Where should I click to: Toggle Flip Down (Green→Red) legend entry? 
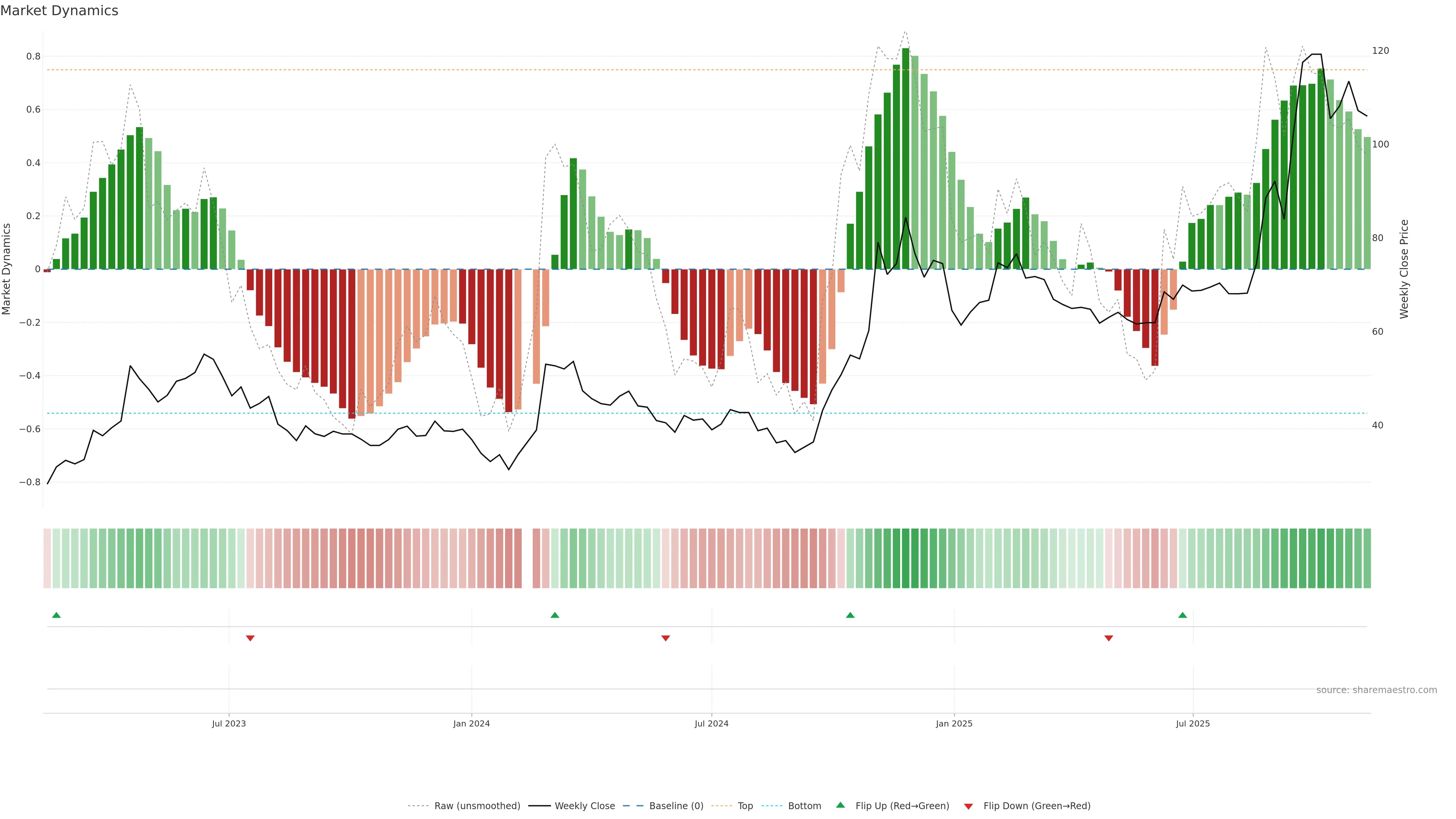pos(1037,806)
